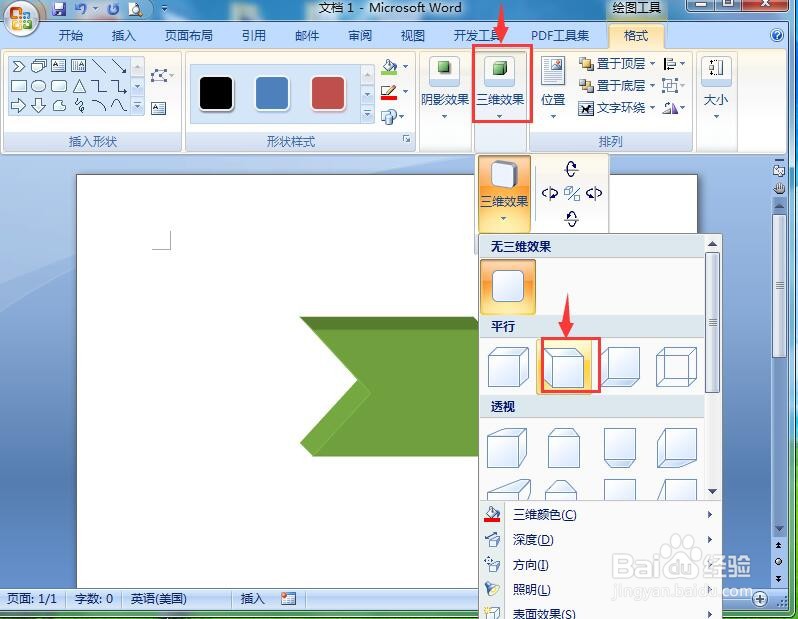The image size is (798, 619).
Task: Switch to the 页面布局 tab
Action: click(x=189, y=36)
